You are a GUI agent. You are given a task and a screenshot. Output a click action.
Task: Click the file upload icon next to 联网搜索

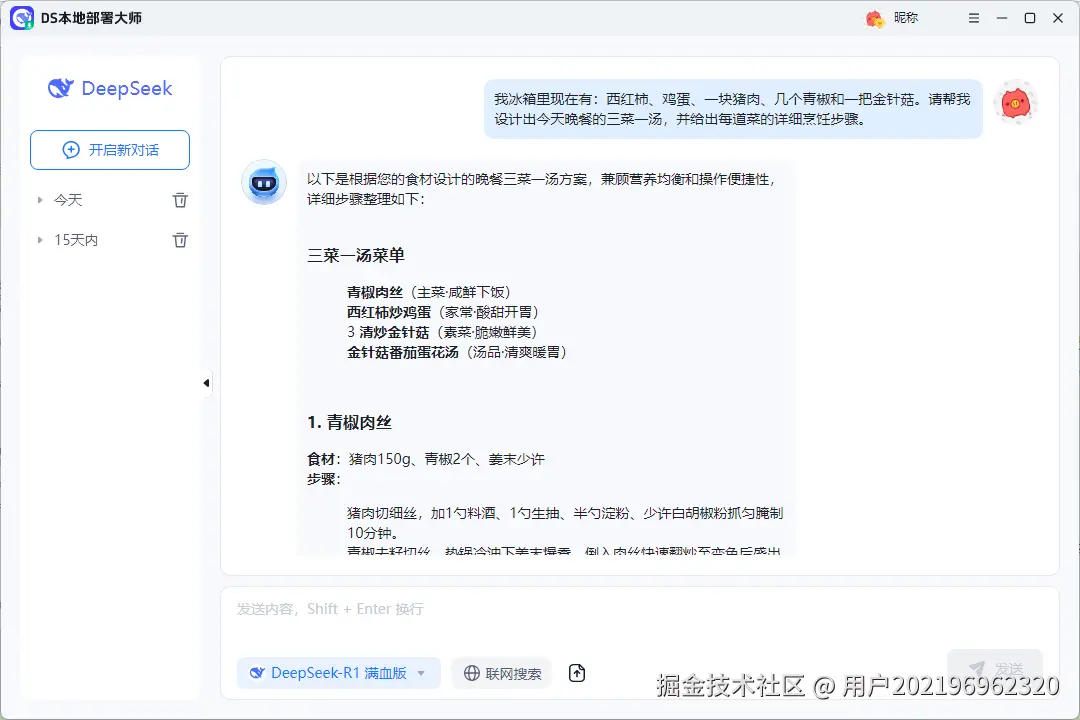[577, 673]
